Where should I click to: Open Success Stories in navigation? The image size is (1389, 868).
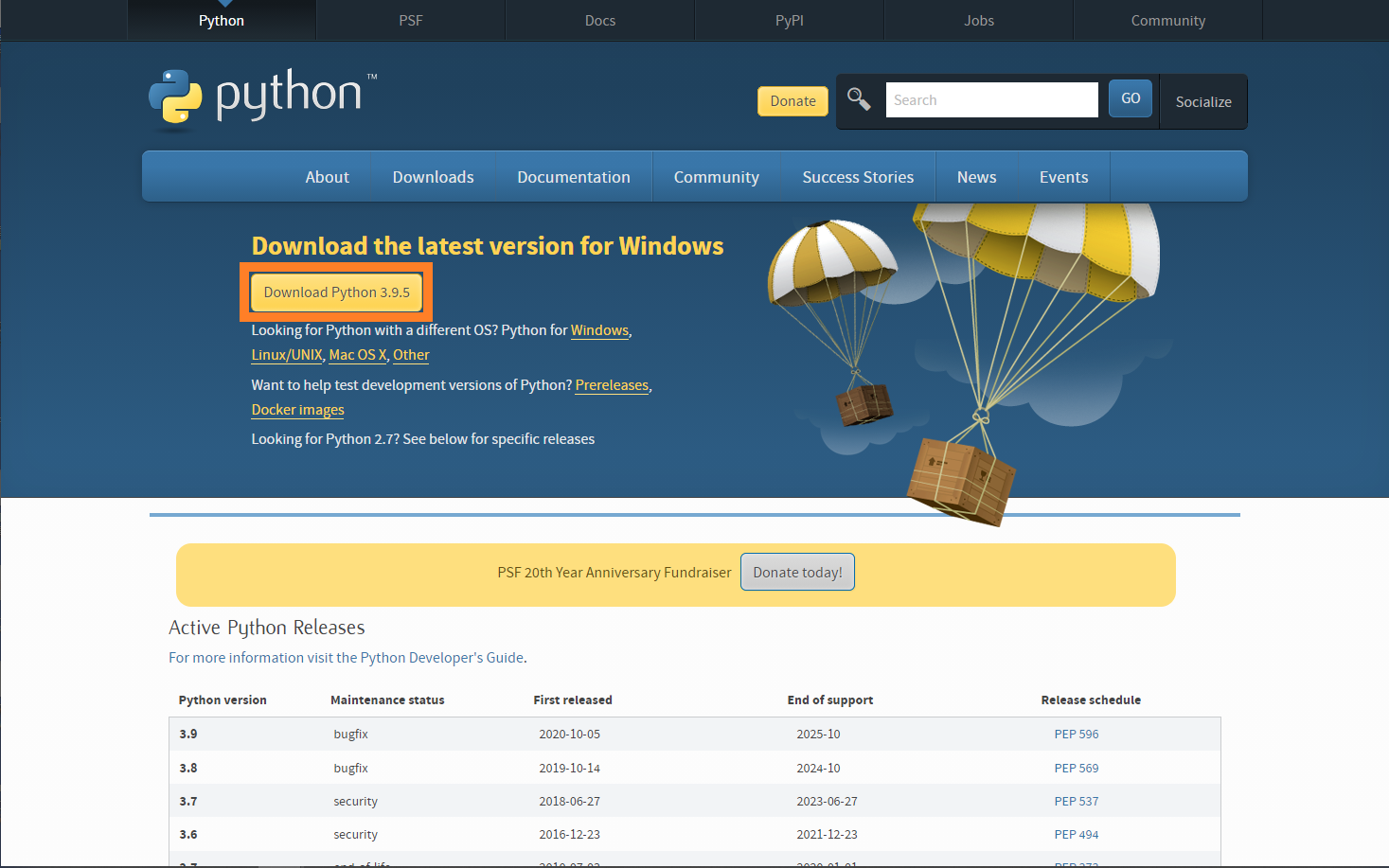(858, 177)
